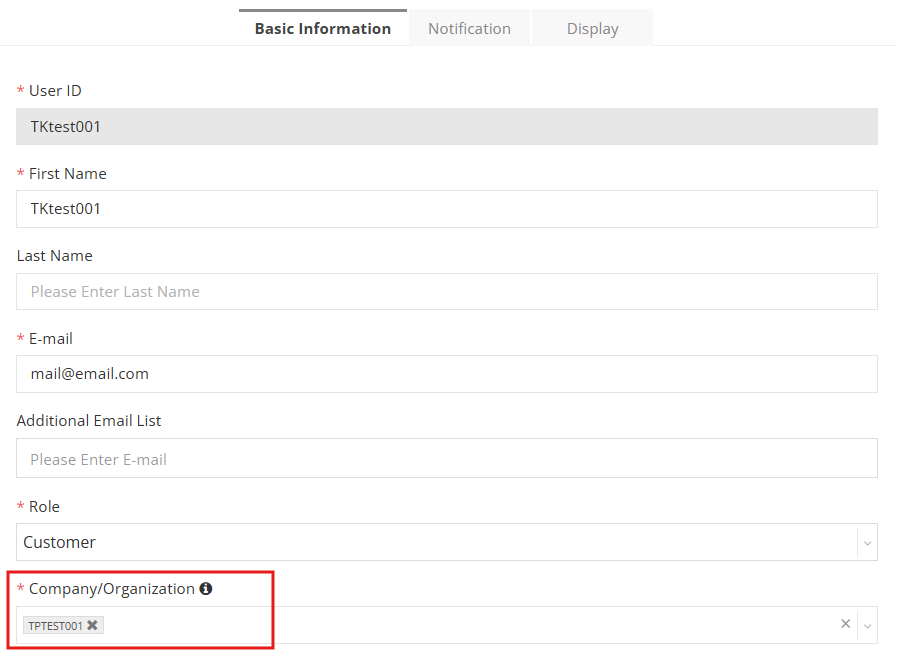Expand the Company/Organization dropdown
Image resolution: width=897 pixels, height=652 pixels.
click(450, 623)
